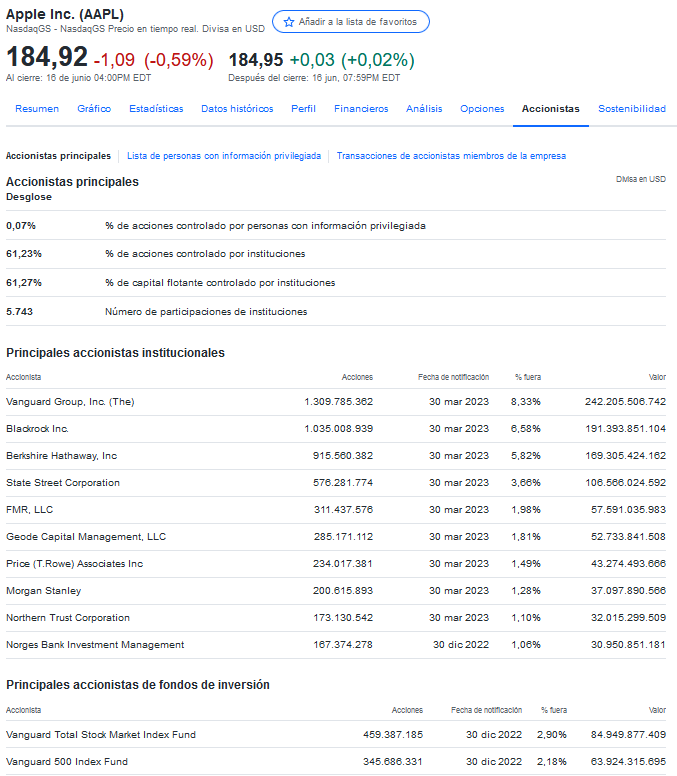
Task: Click State Street Corporation shareholder name
Action: coord(63,483)
